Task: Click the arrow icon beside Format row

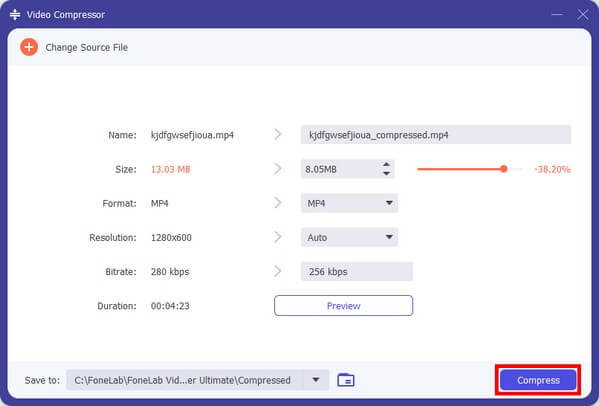Action: click(278, 203)
